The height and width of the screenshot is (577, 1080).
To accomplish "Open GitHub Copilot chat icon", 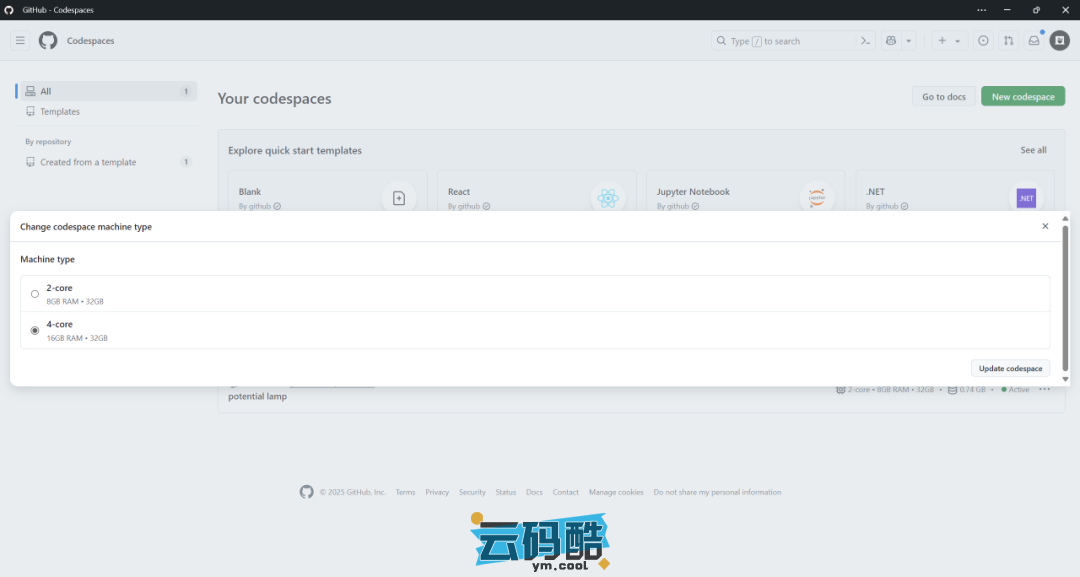I will click(x=890, y=41).
